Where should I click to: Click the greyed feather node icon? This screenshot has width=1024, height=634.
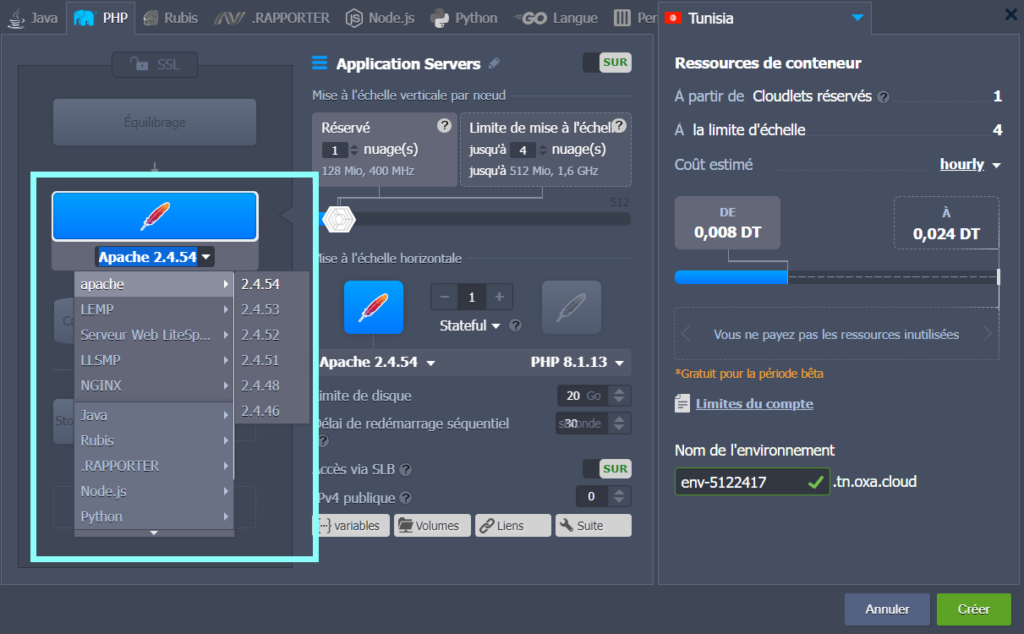pyautogui.click(x=571, y=307)
